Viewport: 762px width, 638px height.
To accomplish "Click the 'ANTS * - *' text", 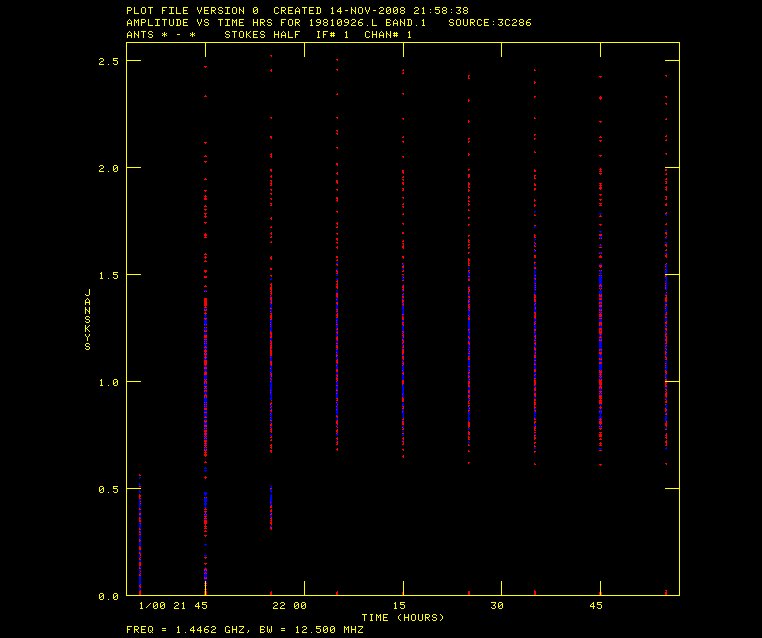I will 161,35.
